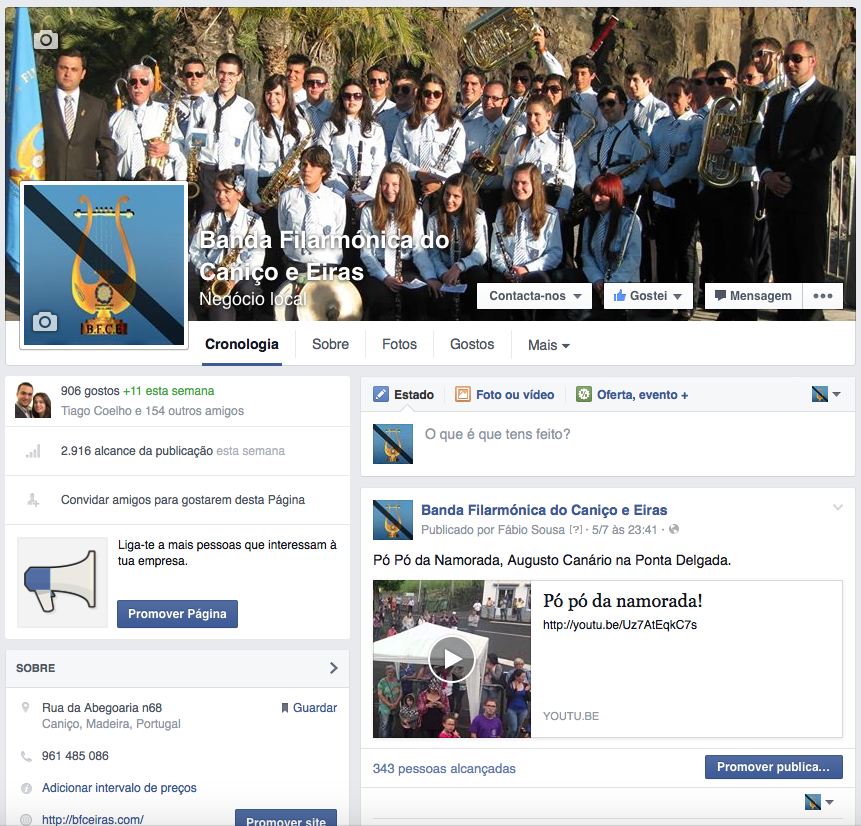Click the Foto ou vídeo icon
This screenshot has width=861, height=826.
tap(462, 395)
